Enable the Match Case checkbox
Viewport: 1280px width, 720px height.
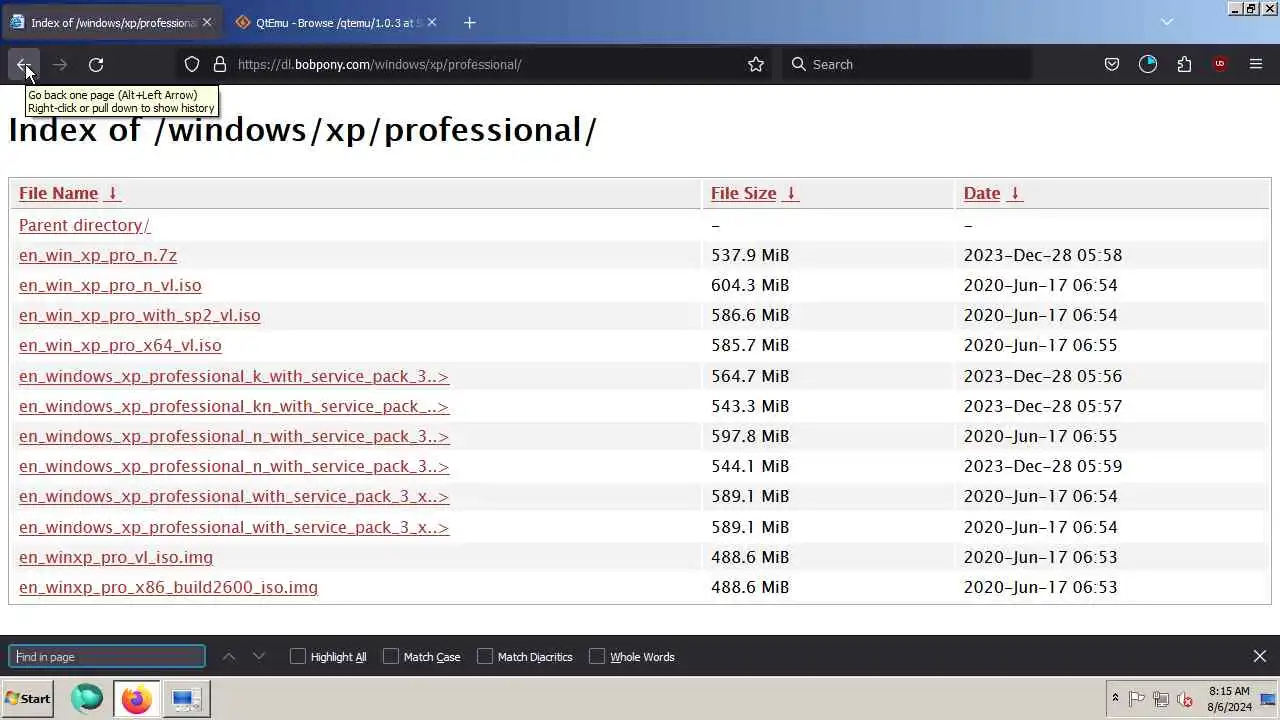[x=391, y=656]
